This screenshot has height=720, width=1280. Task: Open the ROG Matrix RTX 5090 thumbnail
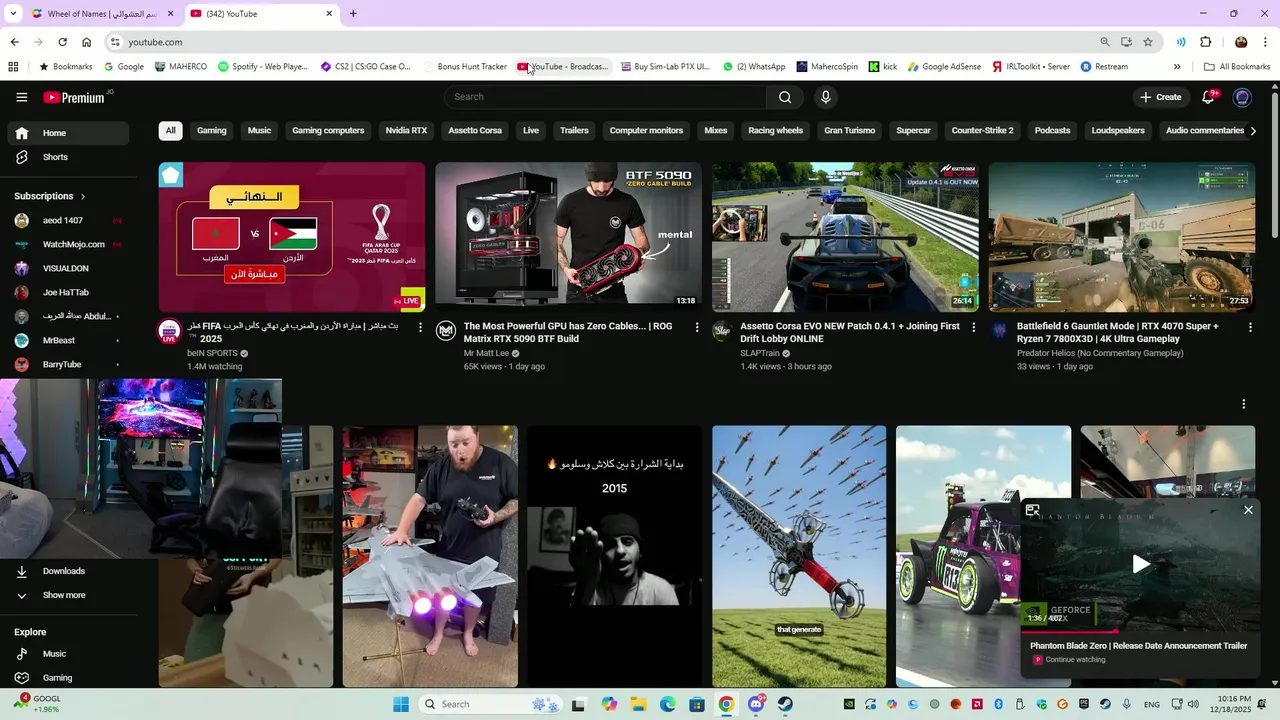(568, 237)
